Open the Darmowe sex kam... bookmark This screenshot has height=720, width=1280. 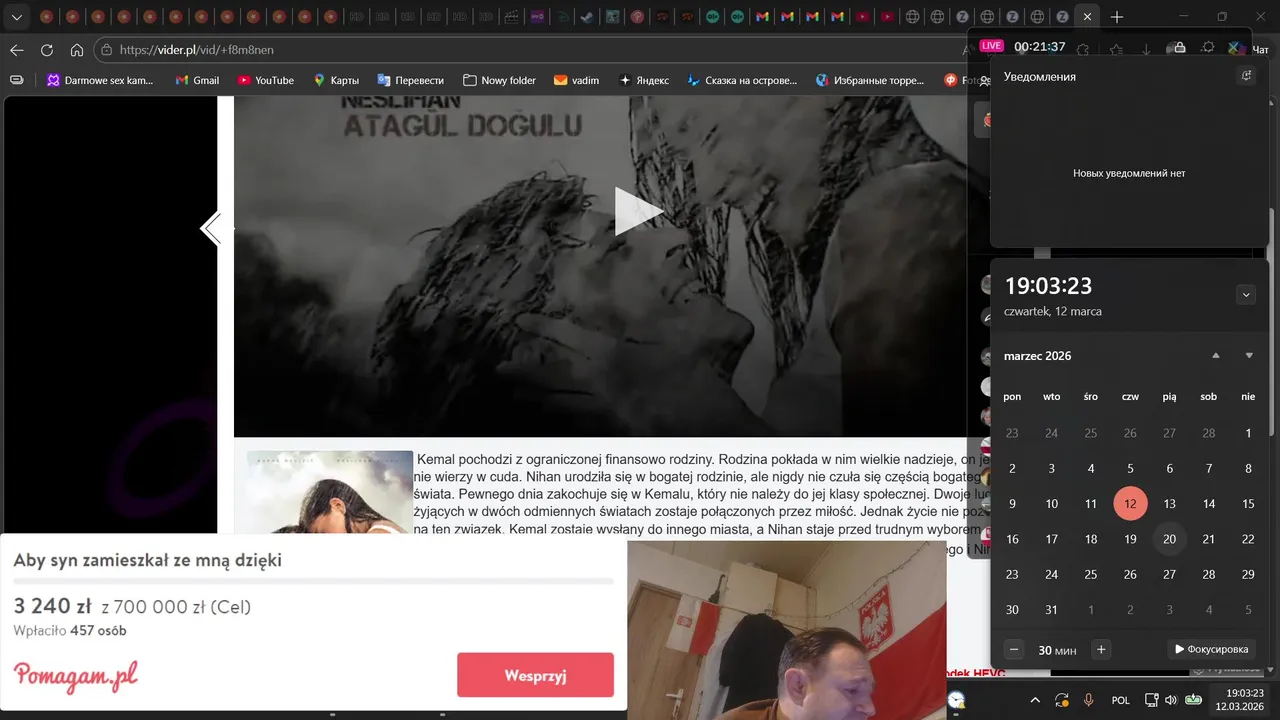click(x=100, y=80)
